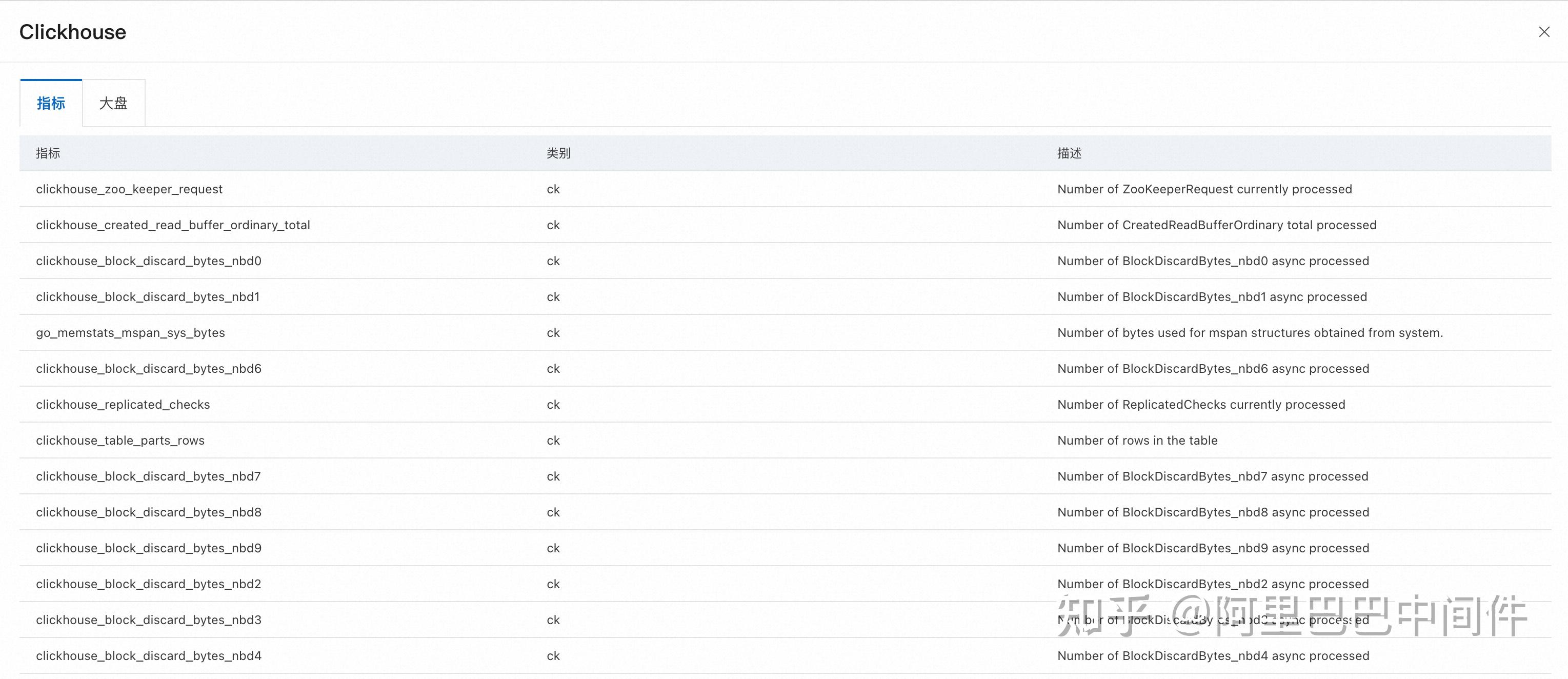Switch to the 大盘 tab
The width and height of the screenshot is (1568, 679).
pos(113,104)
